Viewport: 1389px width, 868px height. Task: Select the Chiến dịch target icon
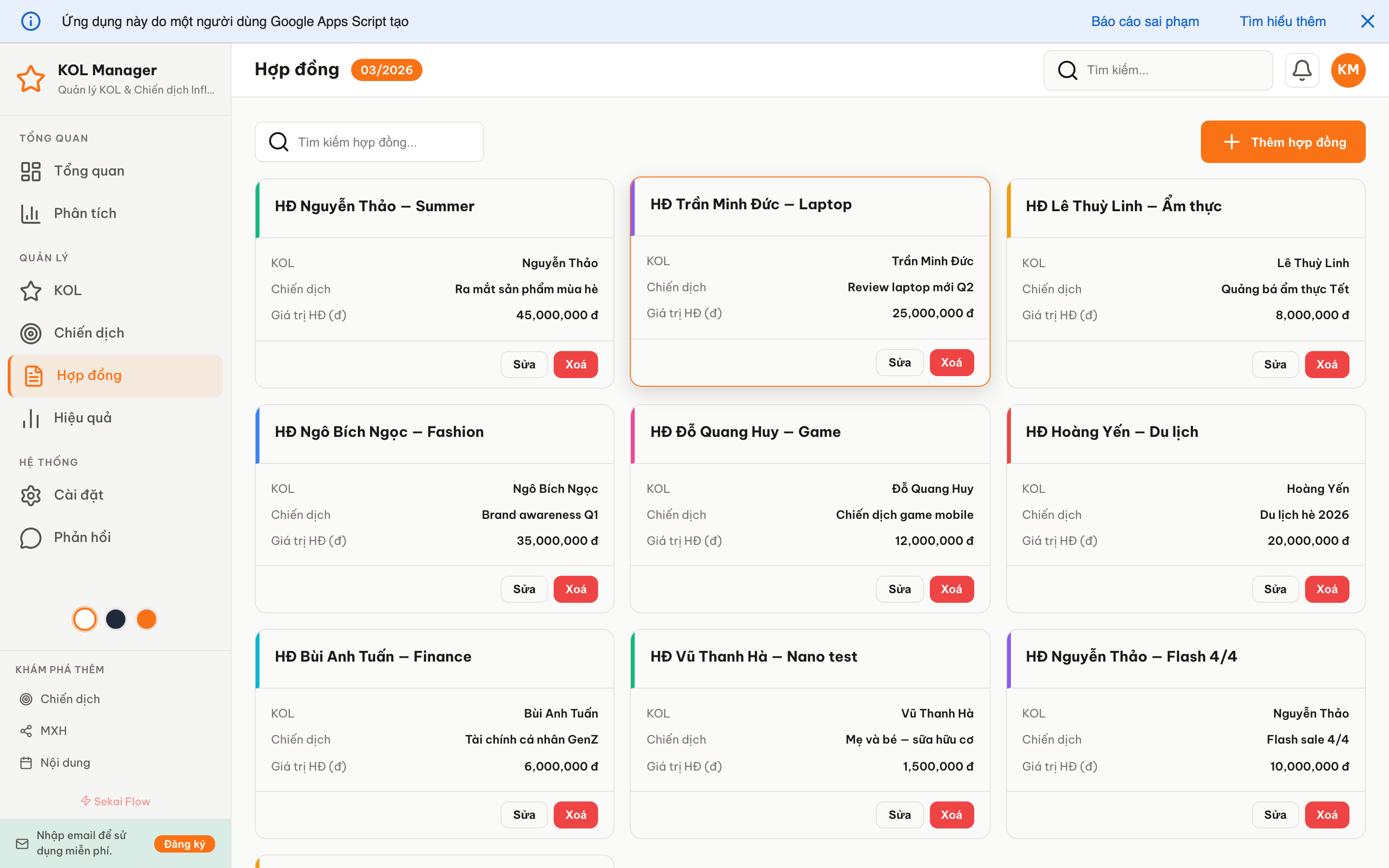point(30,333)
